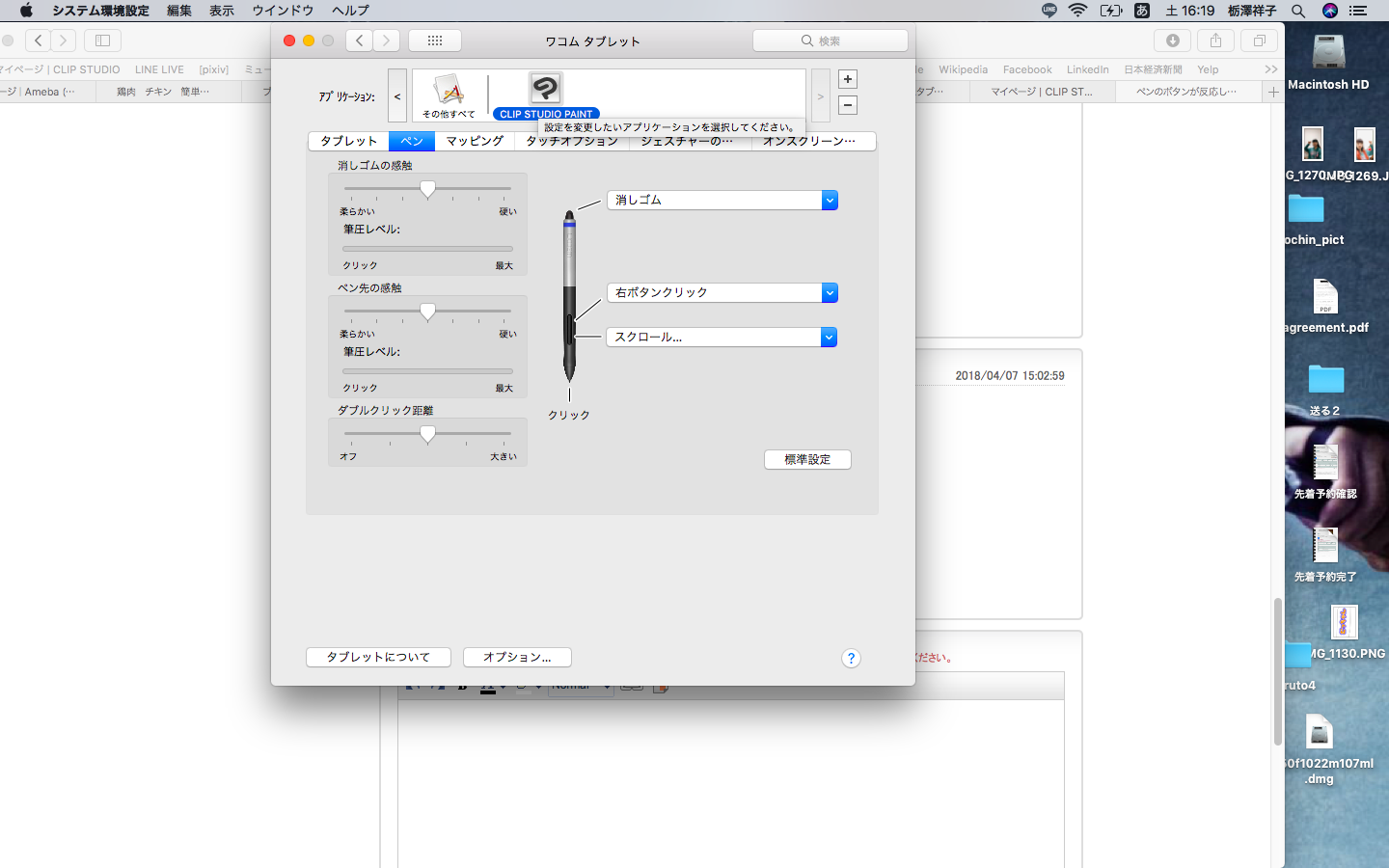Open Safari downloads button
1389x868 pixels.
(1173, 41)
